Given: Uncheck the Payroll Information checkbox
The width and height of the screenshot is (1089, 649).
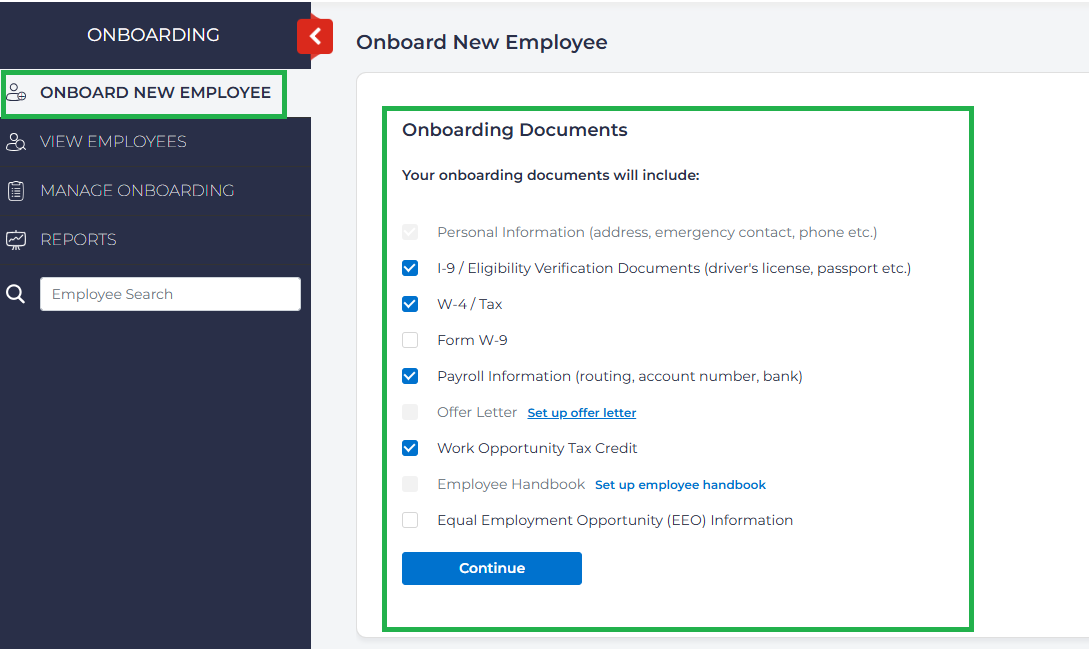Looking at the screenshot, I should [410, 376].
